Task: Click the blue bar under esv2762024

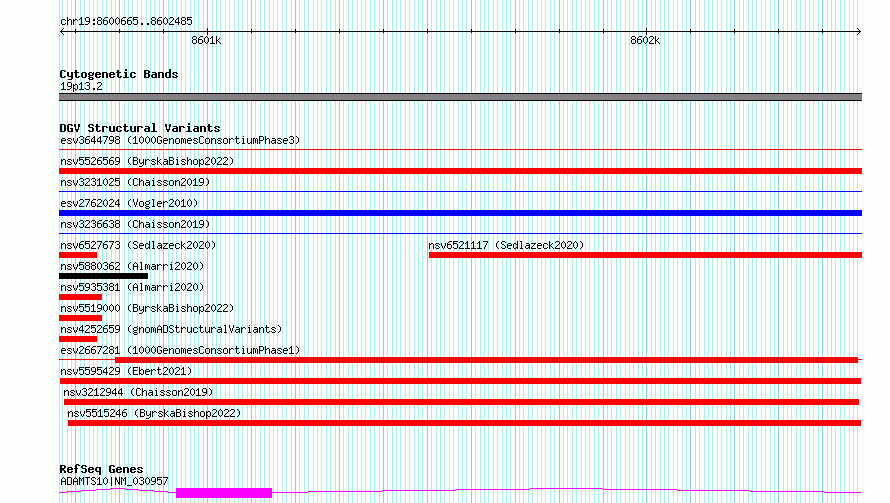Action: (x=460, y=213)
